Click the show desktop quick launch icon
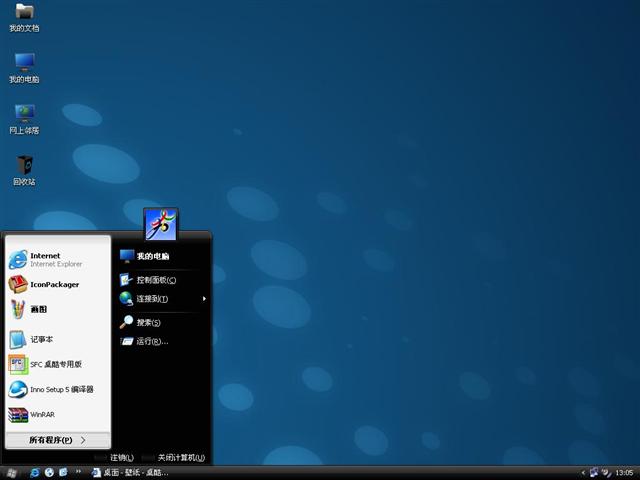Image resolution: width=640 pixels, height=480 pixels. pos(63,473)
